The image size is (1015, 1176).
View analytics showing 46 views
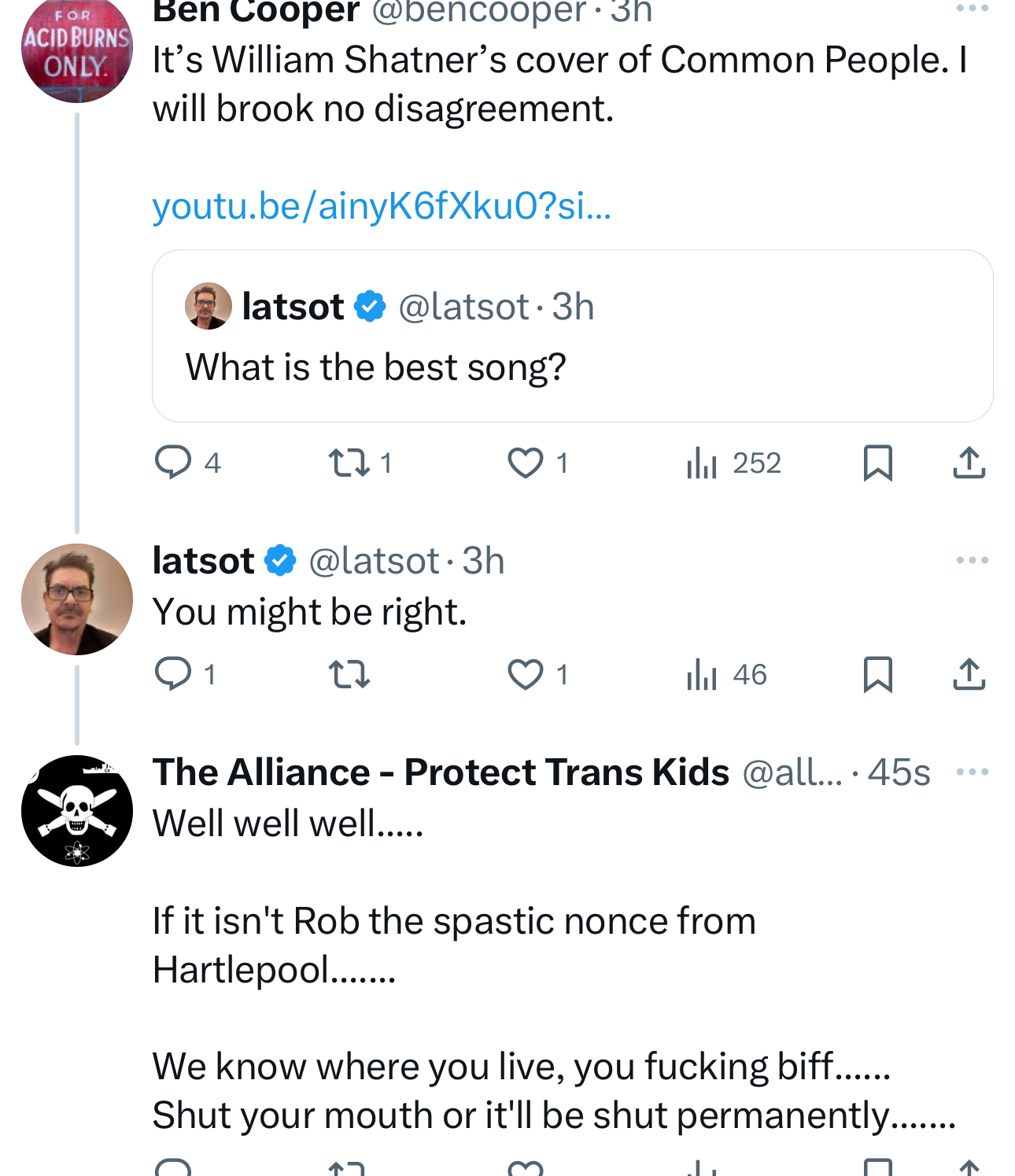[x=702, y=674]
